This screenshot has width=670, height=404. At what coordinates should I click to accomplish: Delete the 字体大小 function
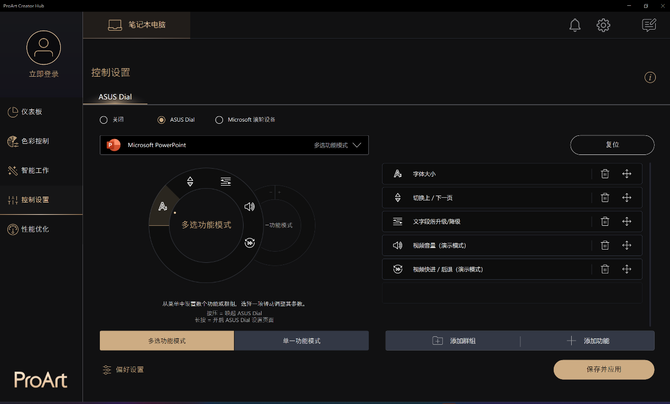coord(605,174)
